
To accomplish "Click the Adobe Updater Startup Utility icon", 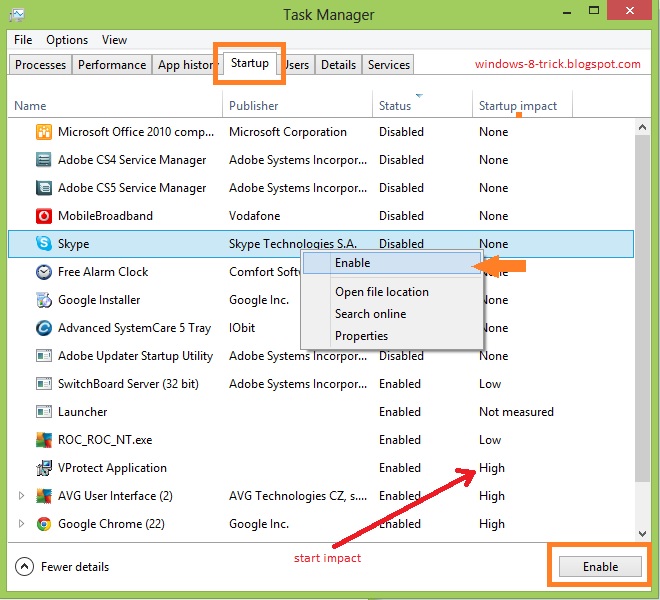I will coord(44,356).
